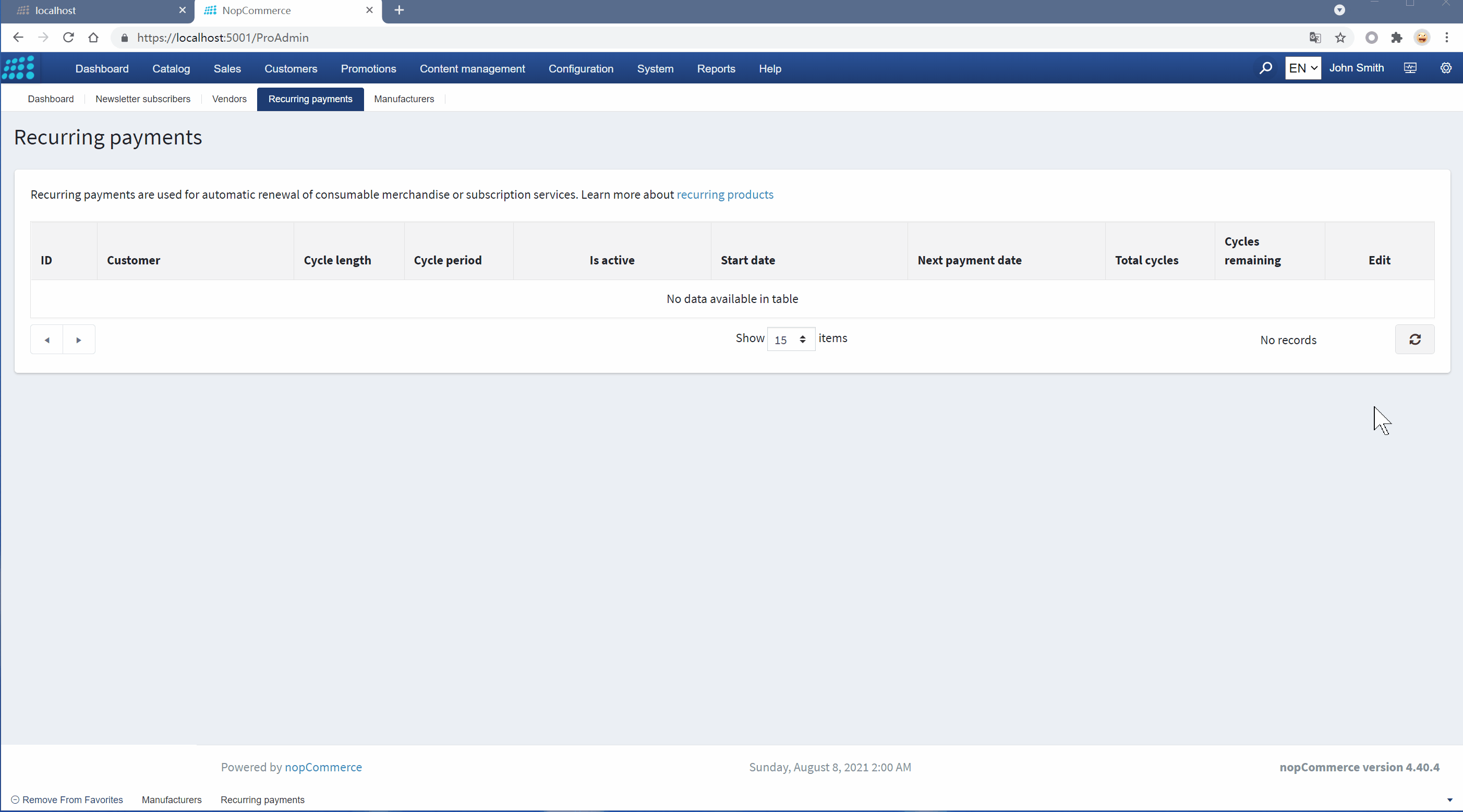Open the EN language dropdown
The image size is (1463, 812).
pyautogui.click(x=1302, y=68)
